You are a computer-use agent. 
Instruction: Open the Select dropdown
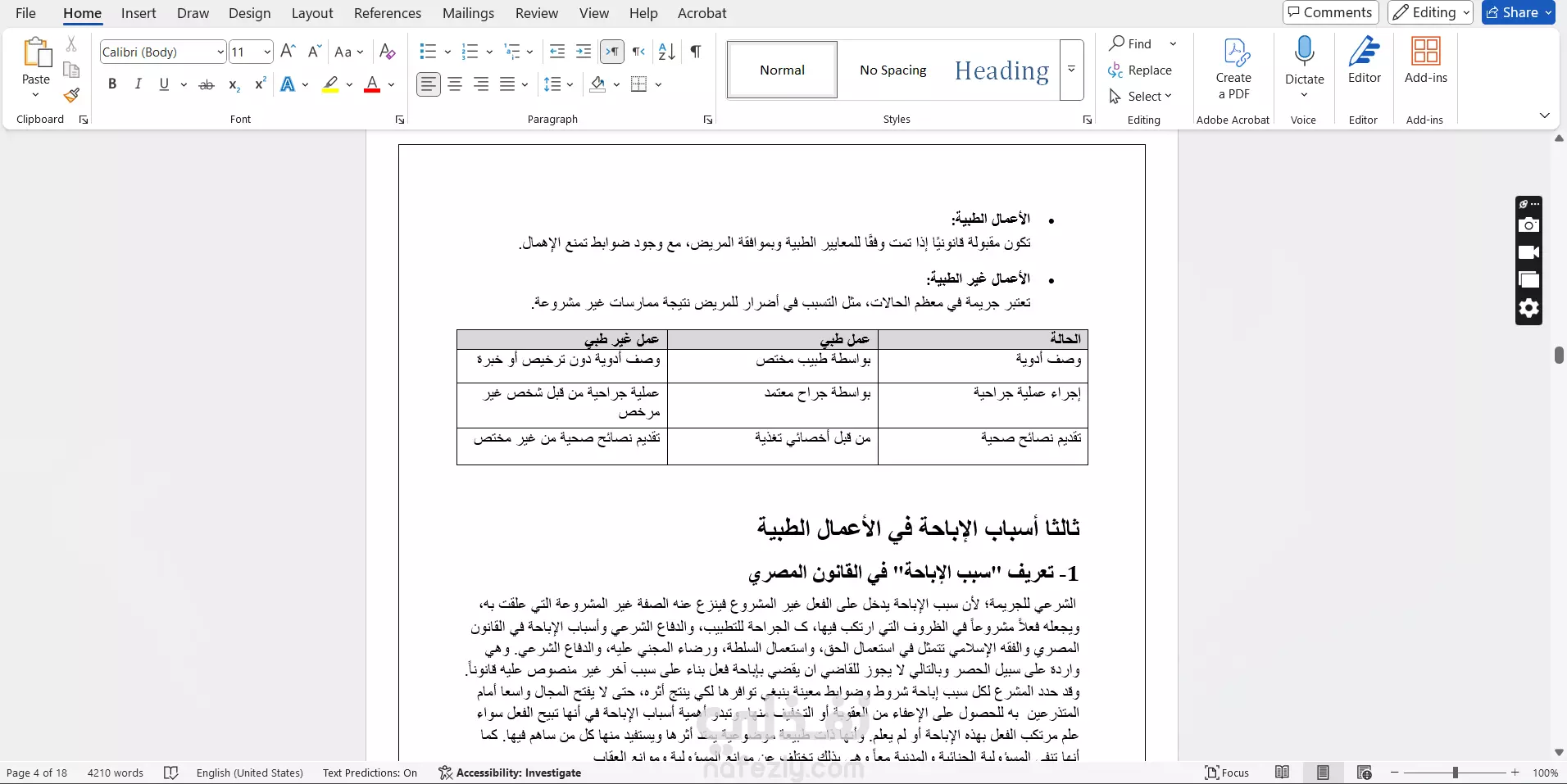pos(1140,97)
